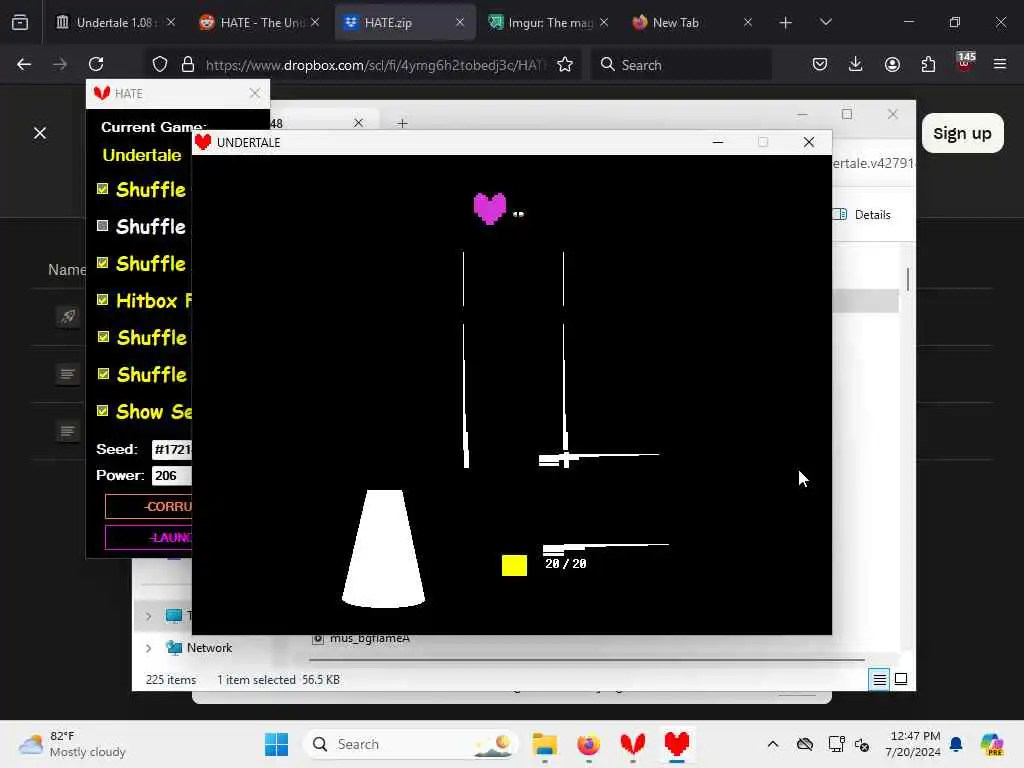Open the Pocket save icon

point(820,64)
